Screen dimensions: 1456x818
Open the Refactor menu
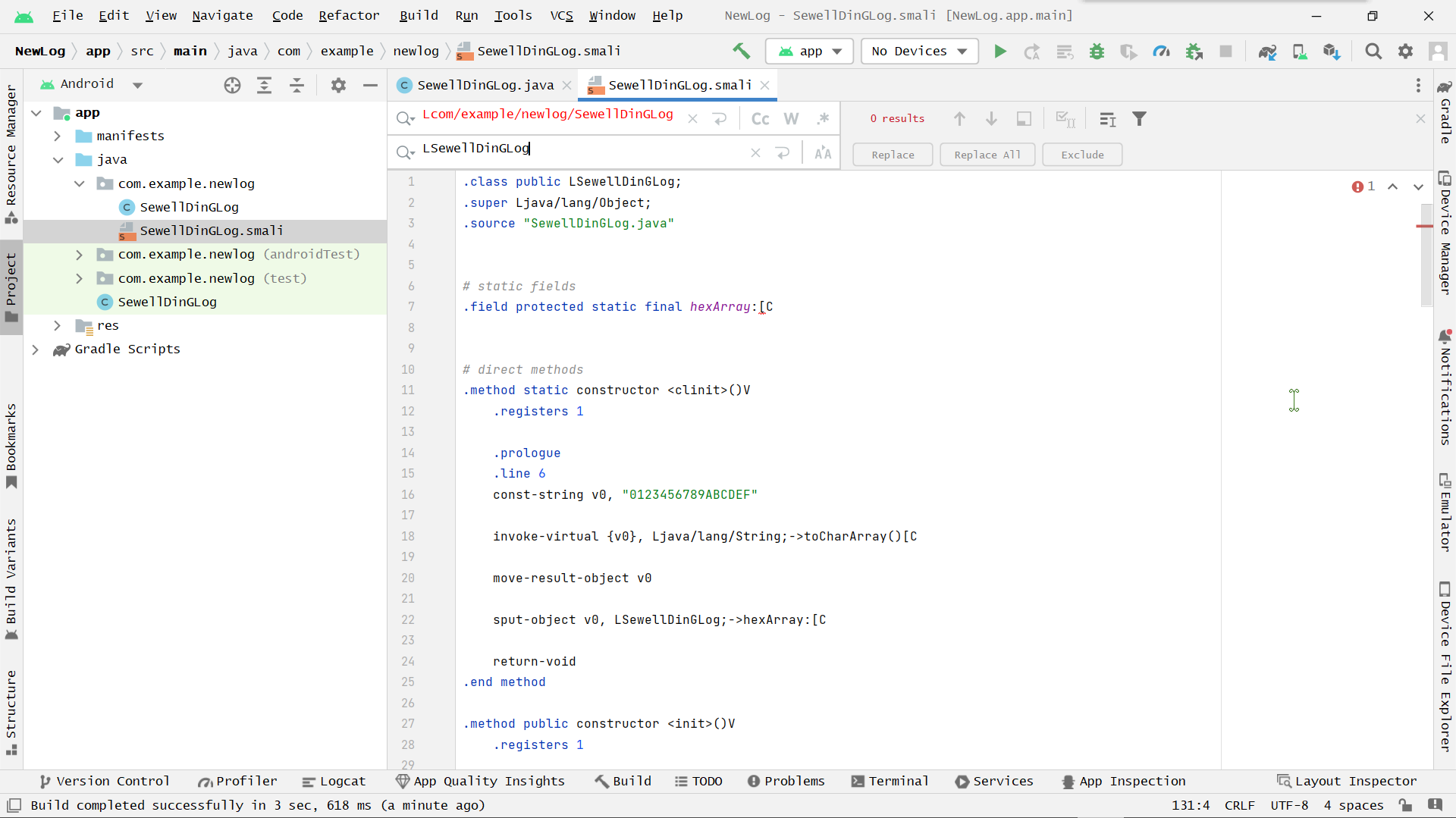pyautogui.click(x=348, y=15)
